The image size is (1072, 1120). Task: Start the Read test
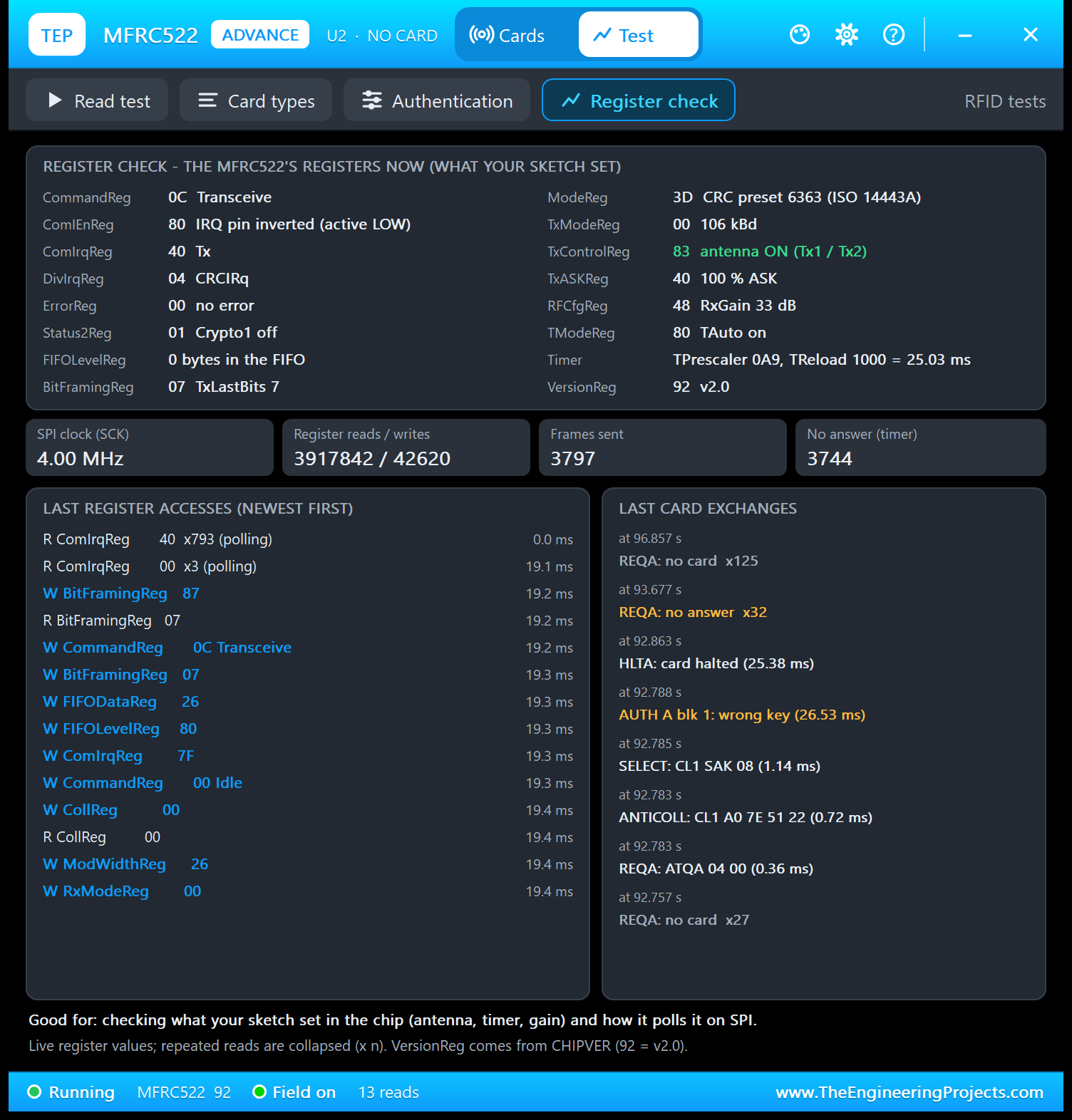pyautogui.click(x=97, y=100)
